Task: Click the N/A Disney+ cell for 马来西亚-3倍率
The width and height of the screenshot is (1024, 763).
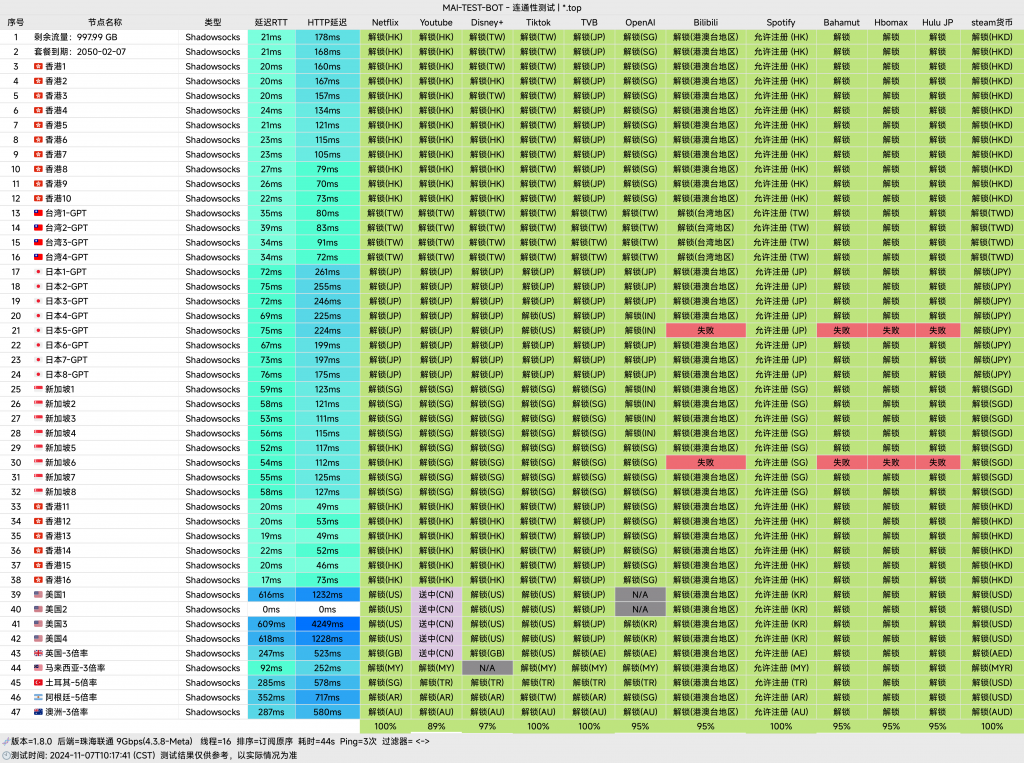Action: (x=487, y=668)
